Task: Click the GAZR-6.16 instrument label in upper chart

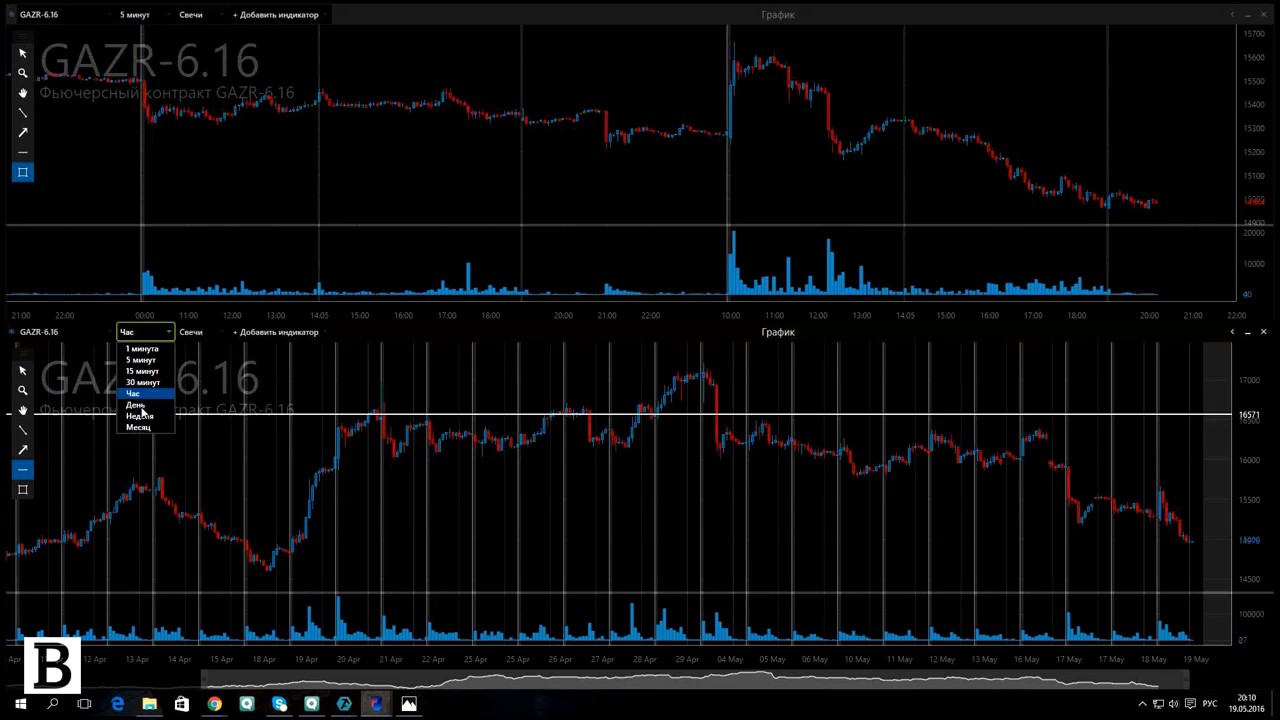Action: coord(39,15)
